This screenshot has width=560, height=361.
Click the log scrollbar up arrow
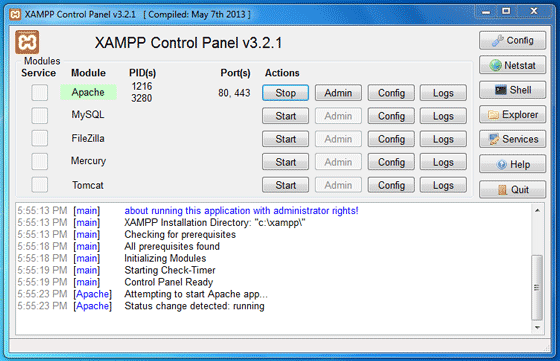click(x=537, y=211)
